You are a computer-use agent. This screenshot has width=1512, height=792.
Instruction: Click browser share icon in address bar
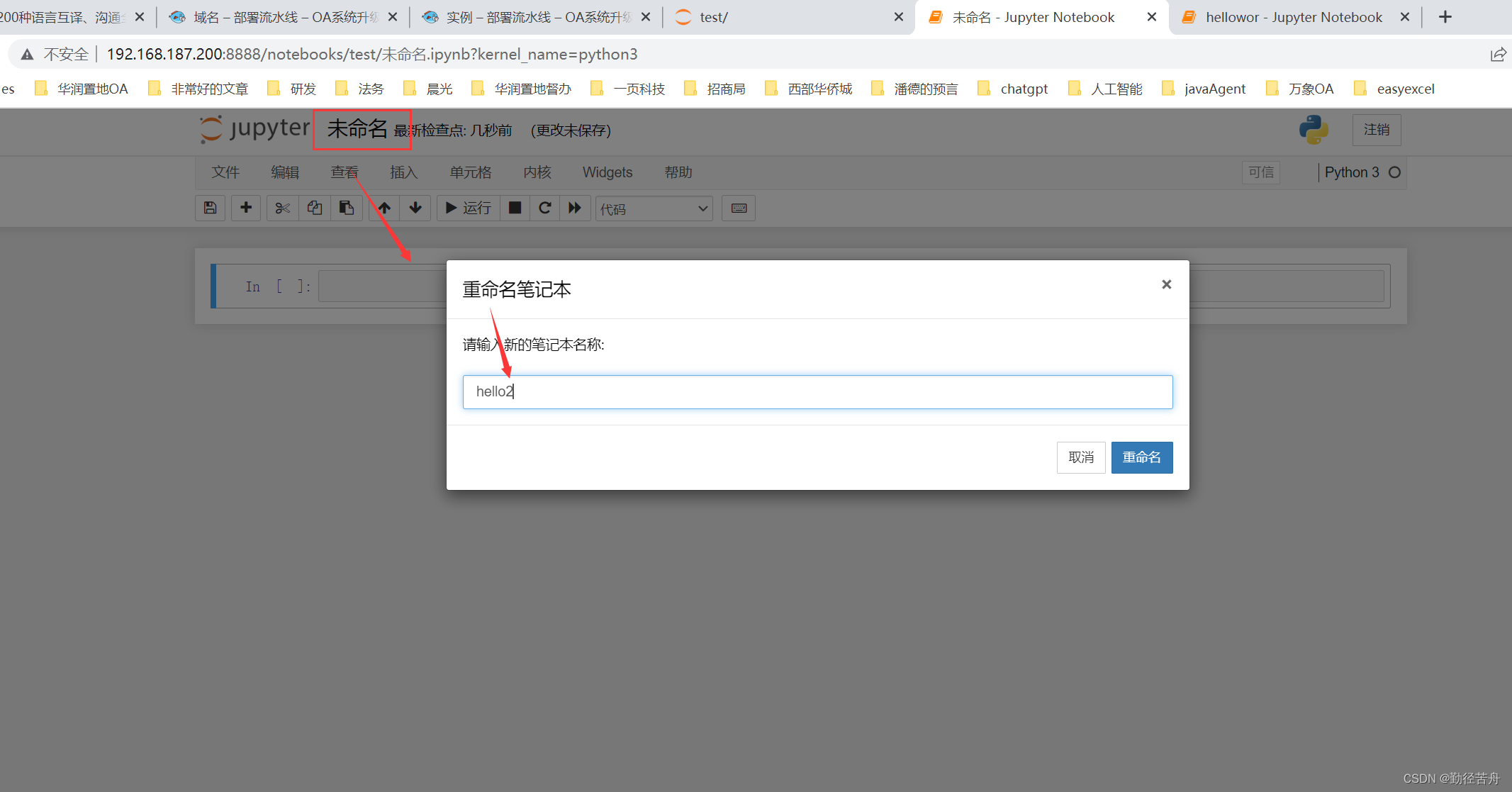(1498, 55)
